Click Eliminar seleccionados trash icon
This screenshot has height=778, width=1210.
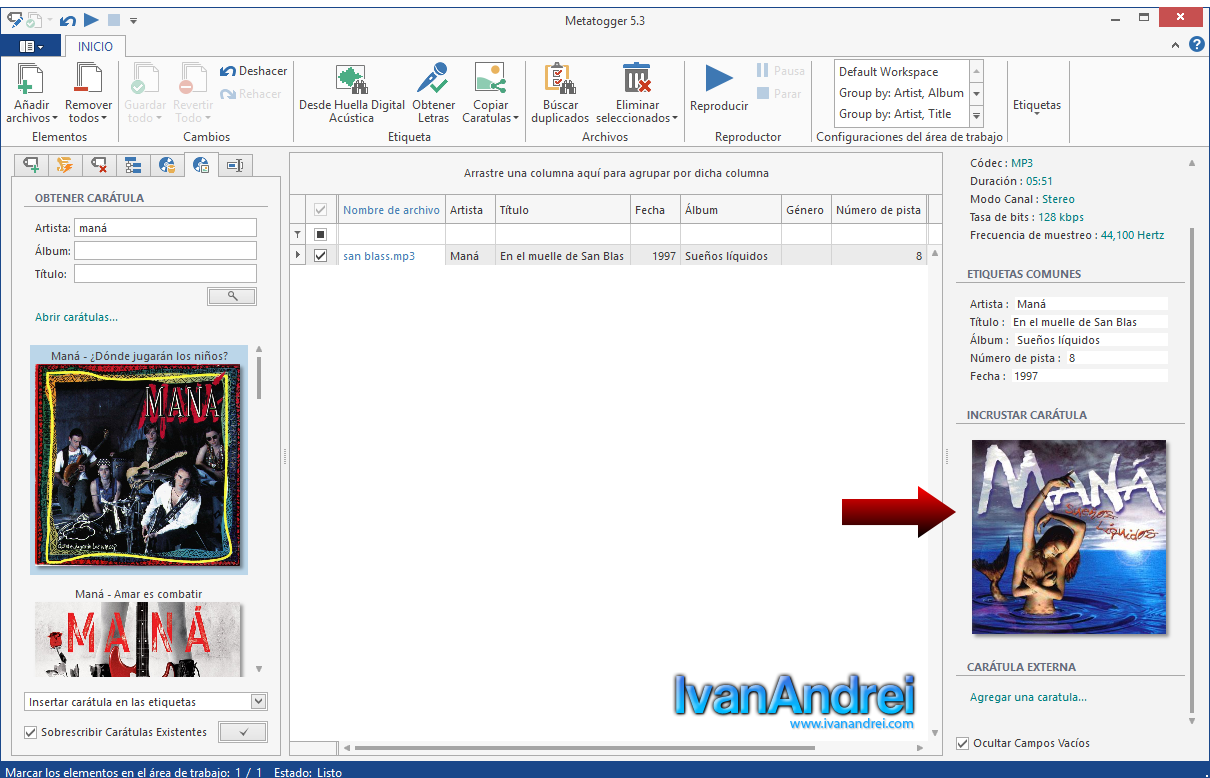click(x=637, y=79)
